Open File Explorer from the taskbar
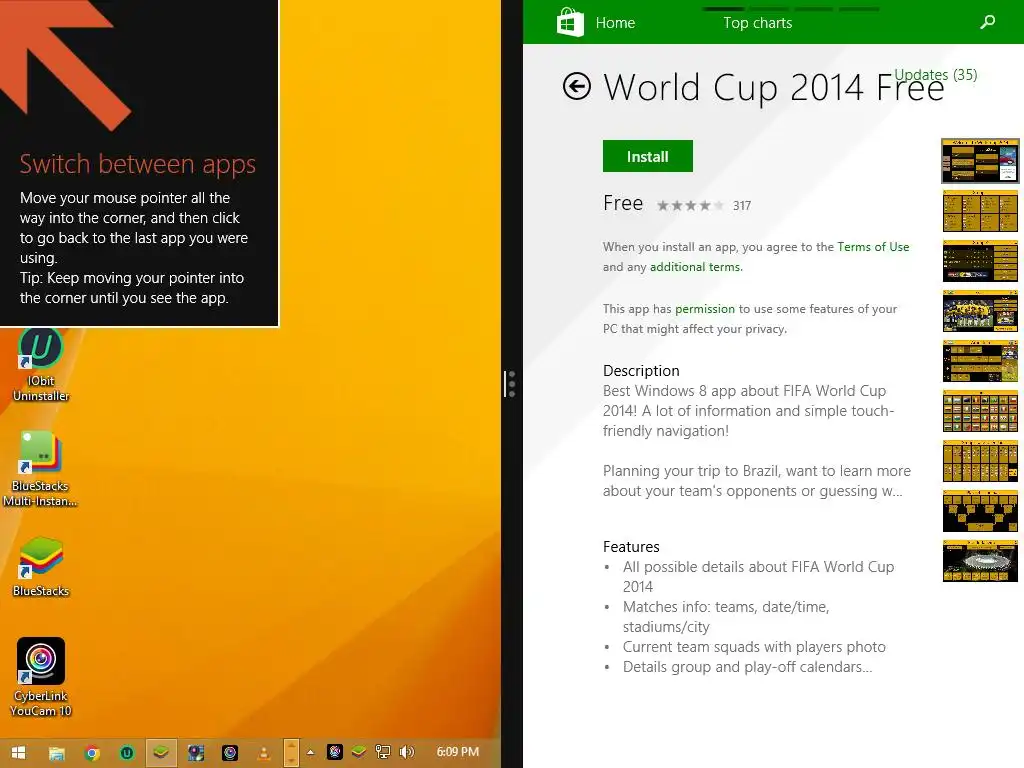Screen dimensions: 1024x768 [x=57, y=753]
